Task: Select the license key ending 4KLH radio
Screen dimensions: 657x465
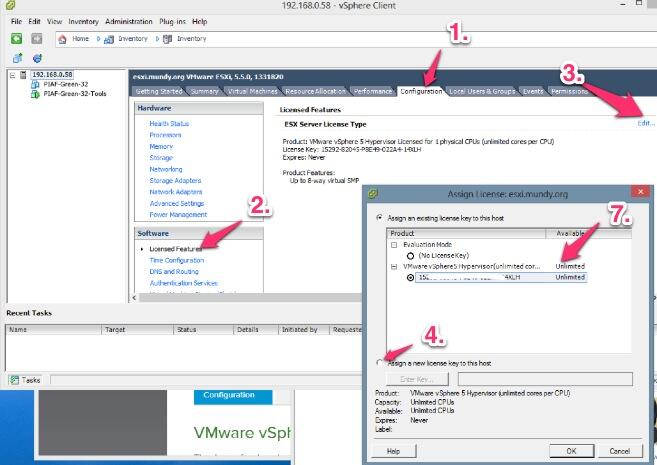Action: [411, 277]
